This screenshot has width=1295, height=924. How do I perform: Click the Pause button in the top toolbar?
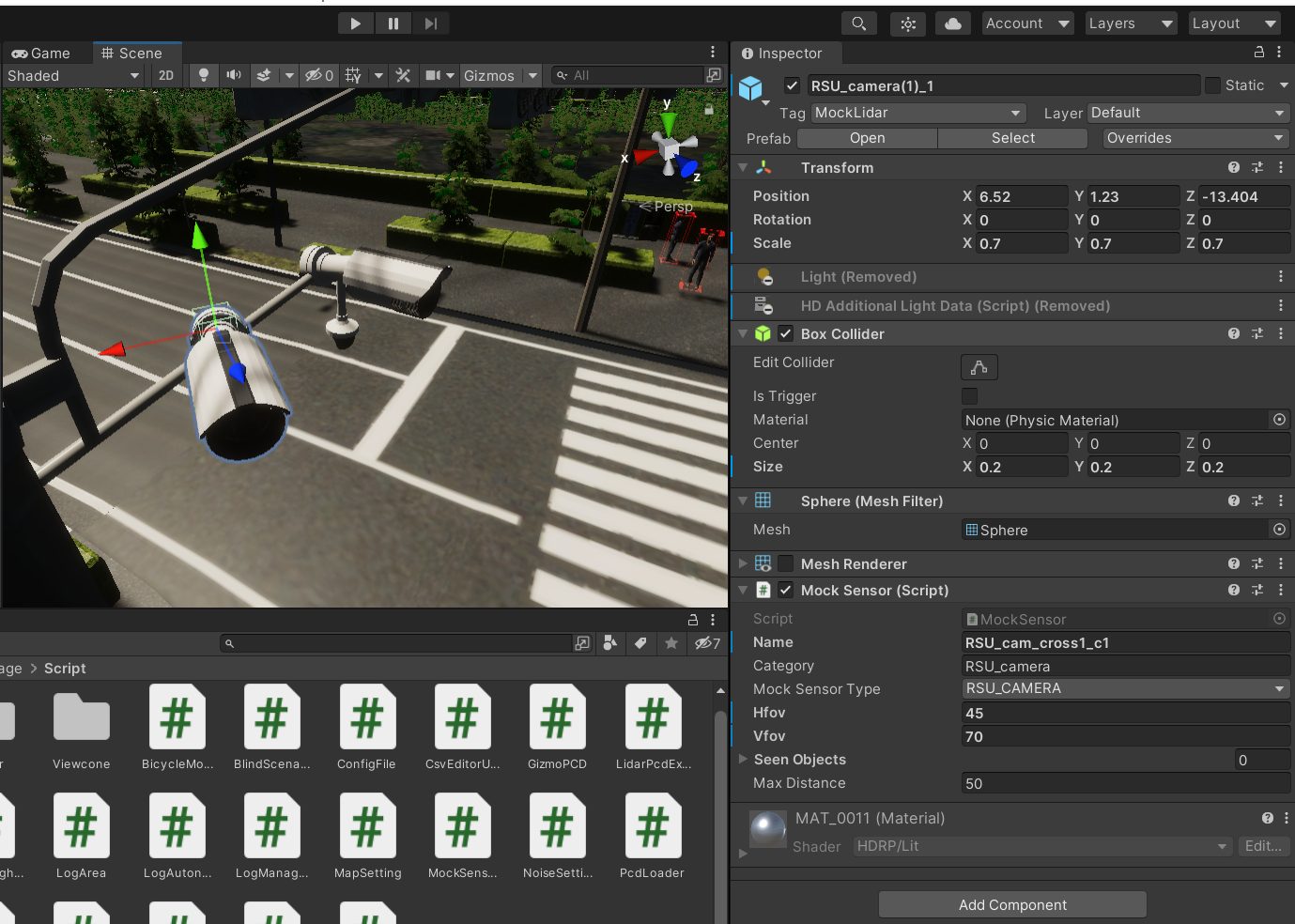(393, 23)
